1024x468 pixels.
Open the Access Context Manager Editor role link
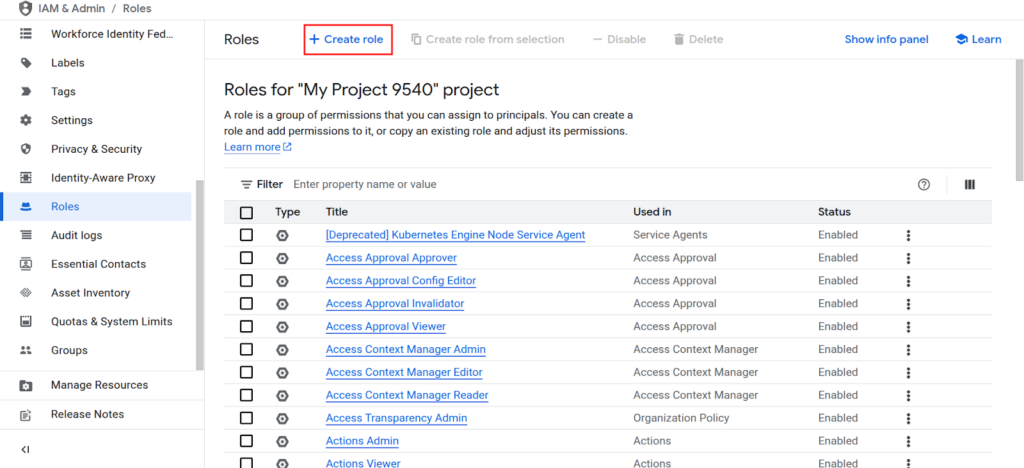point(404,373)
